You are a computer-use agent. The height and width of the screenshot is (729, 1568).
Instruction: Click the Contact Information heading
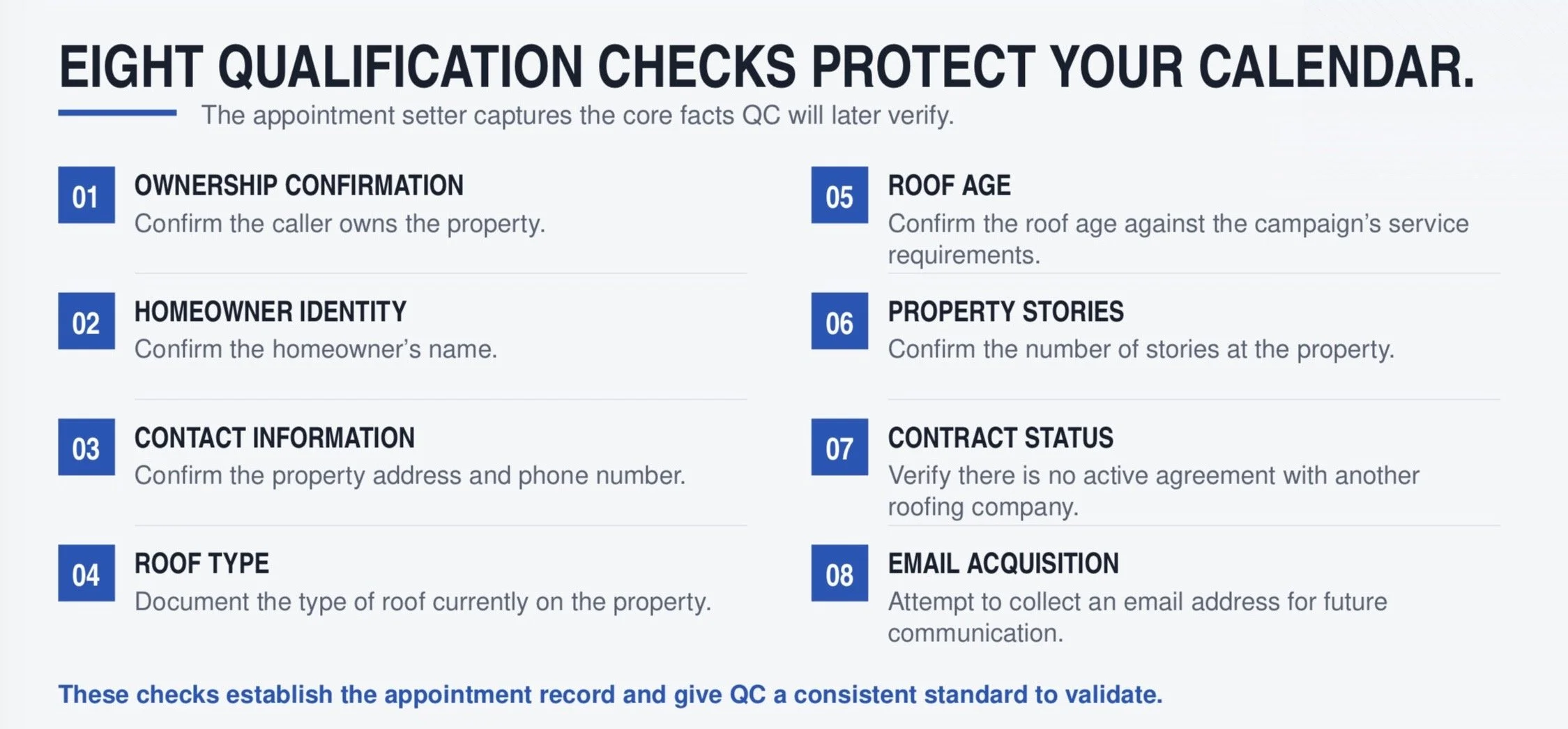point(275,438)
